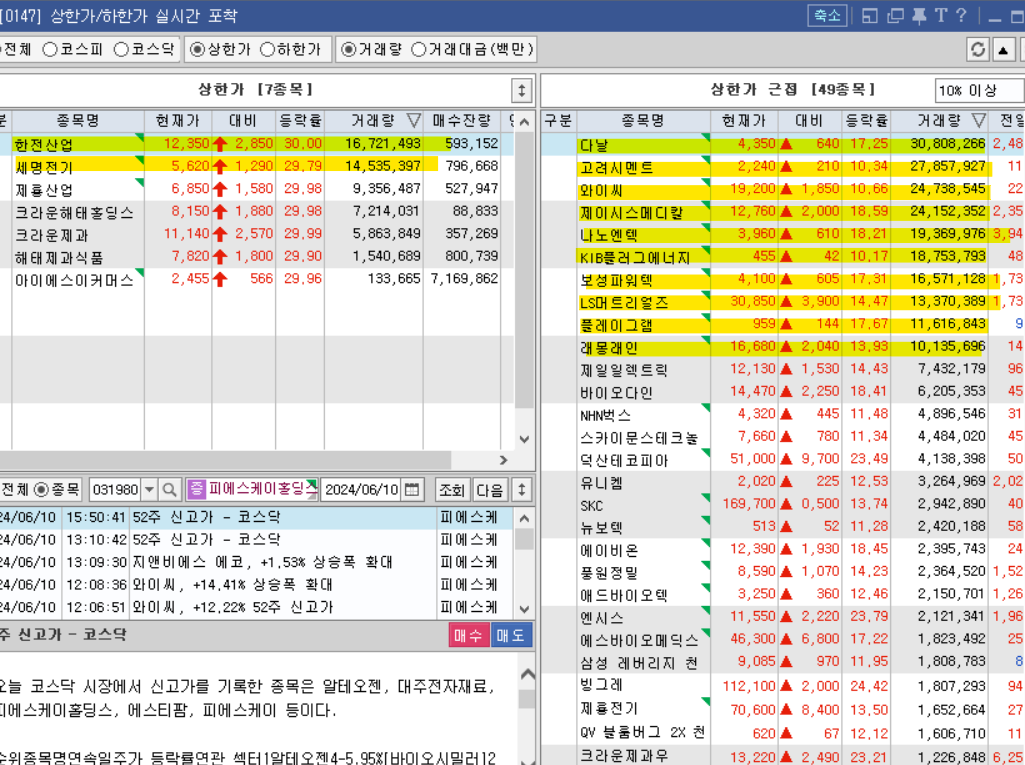Click the down arrow of the 상한가 table scrollbar
The width and height of the screenshot is (1025, 765).
[524, 439]
